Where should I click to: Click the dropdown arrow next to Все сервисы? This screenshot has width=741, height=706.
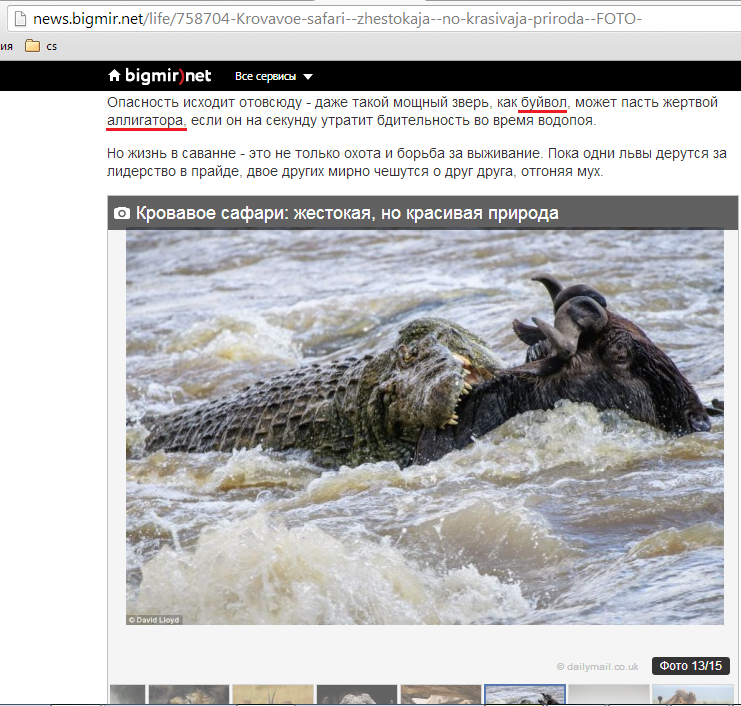(308, 77)
